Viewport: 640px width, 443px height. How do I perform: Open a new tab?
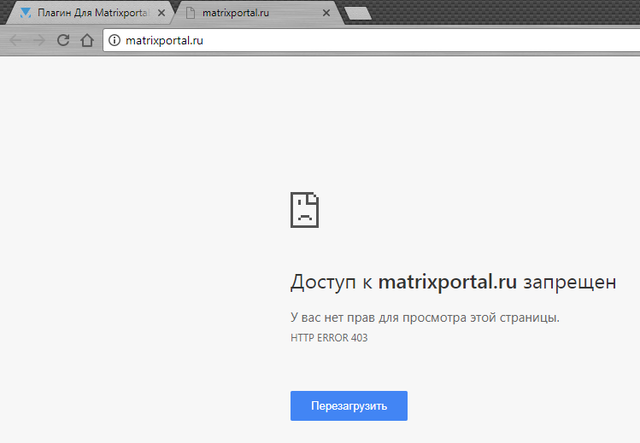[356, 13]
